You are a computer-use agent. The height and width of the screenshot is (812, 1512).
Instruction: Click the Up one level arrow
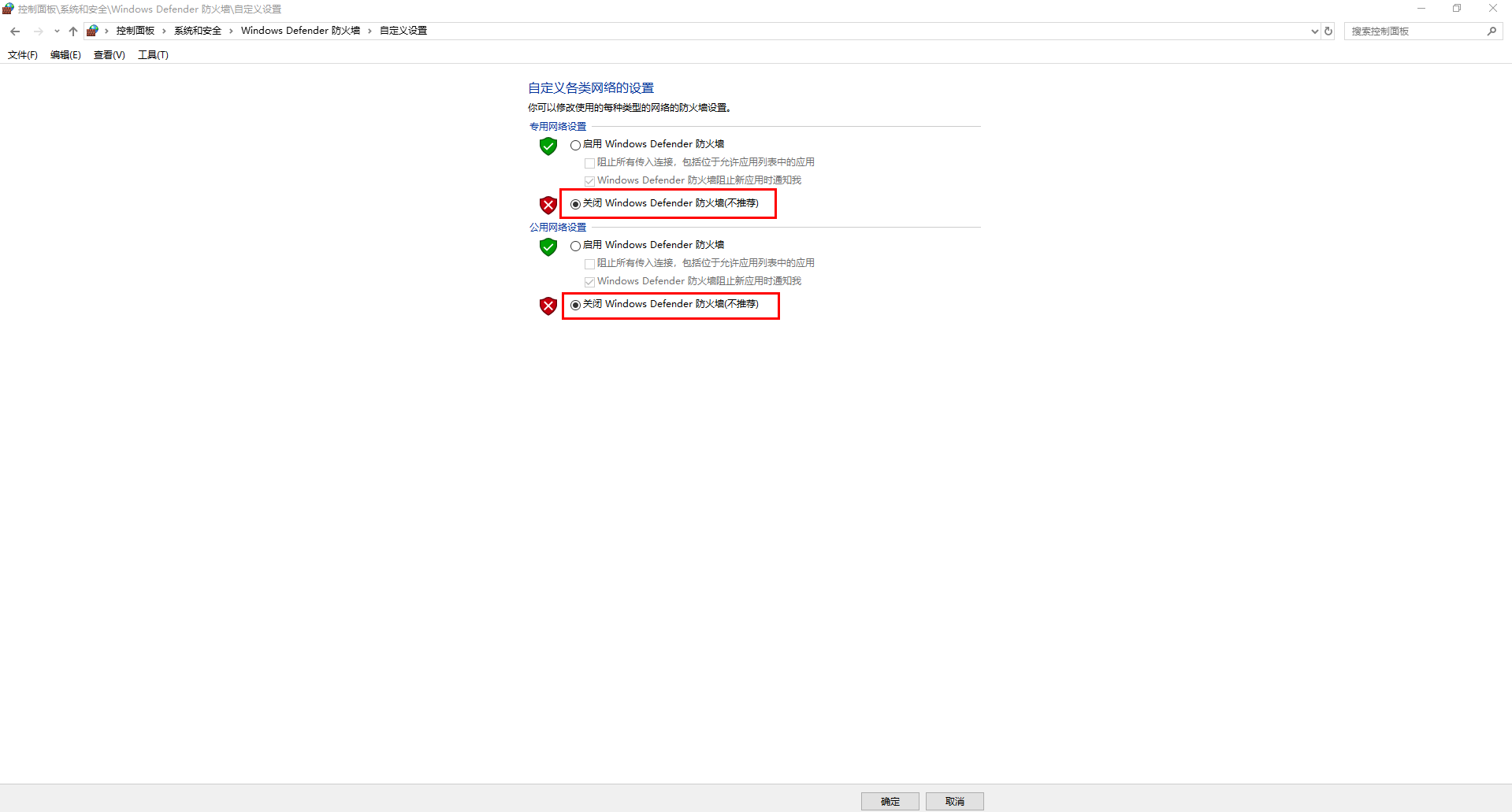(x=73, y=32)
